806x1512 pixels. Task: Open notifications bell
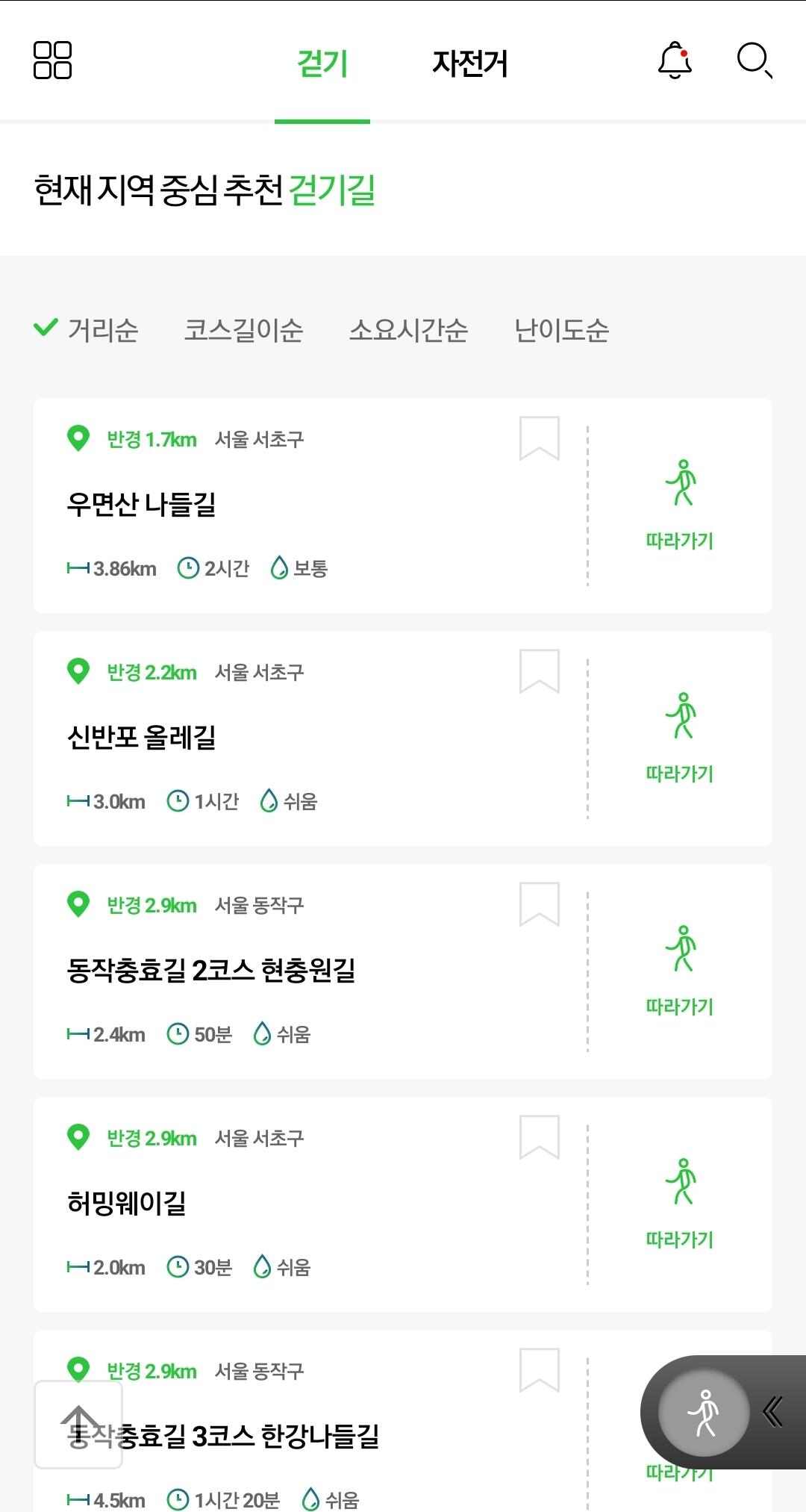675,60
